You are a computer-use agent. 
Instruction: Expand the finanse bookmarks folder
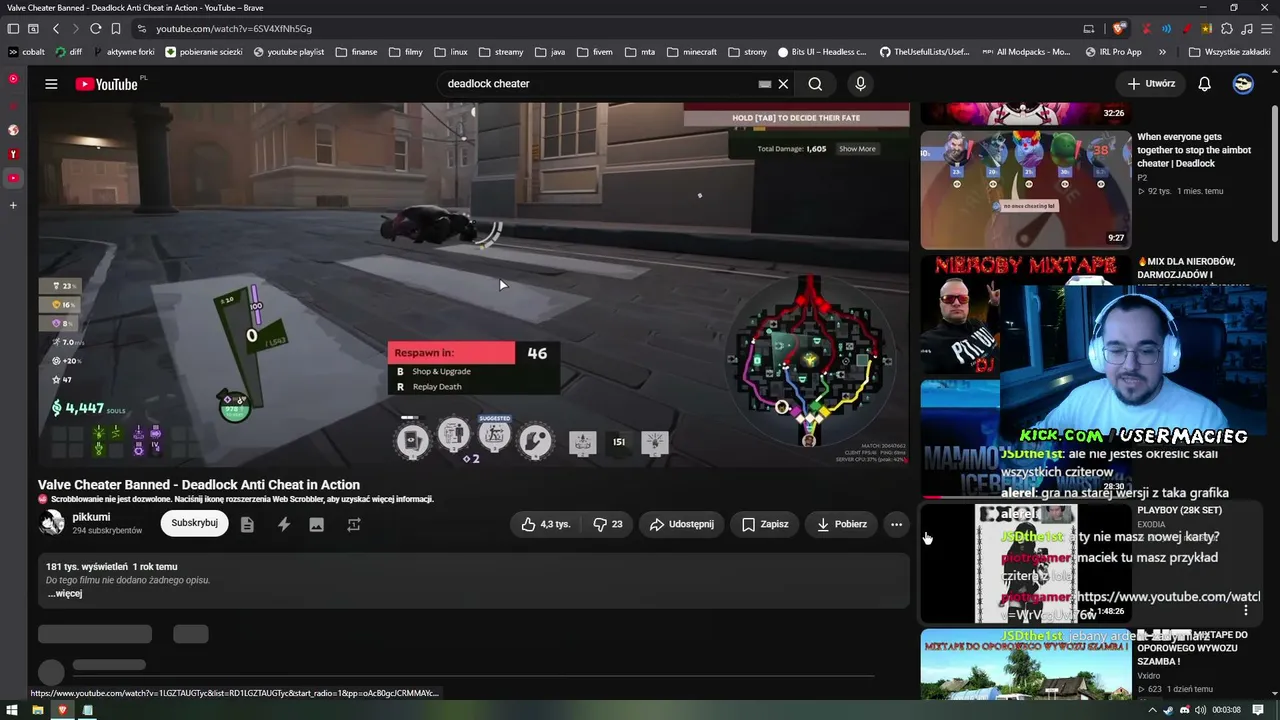point(357,52)
